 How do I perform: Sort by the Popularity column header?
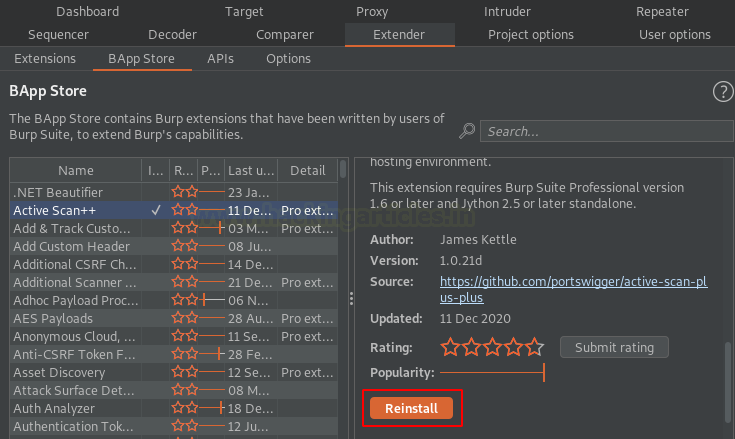click(x=211, y=171)
